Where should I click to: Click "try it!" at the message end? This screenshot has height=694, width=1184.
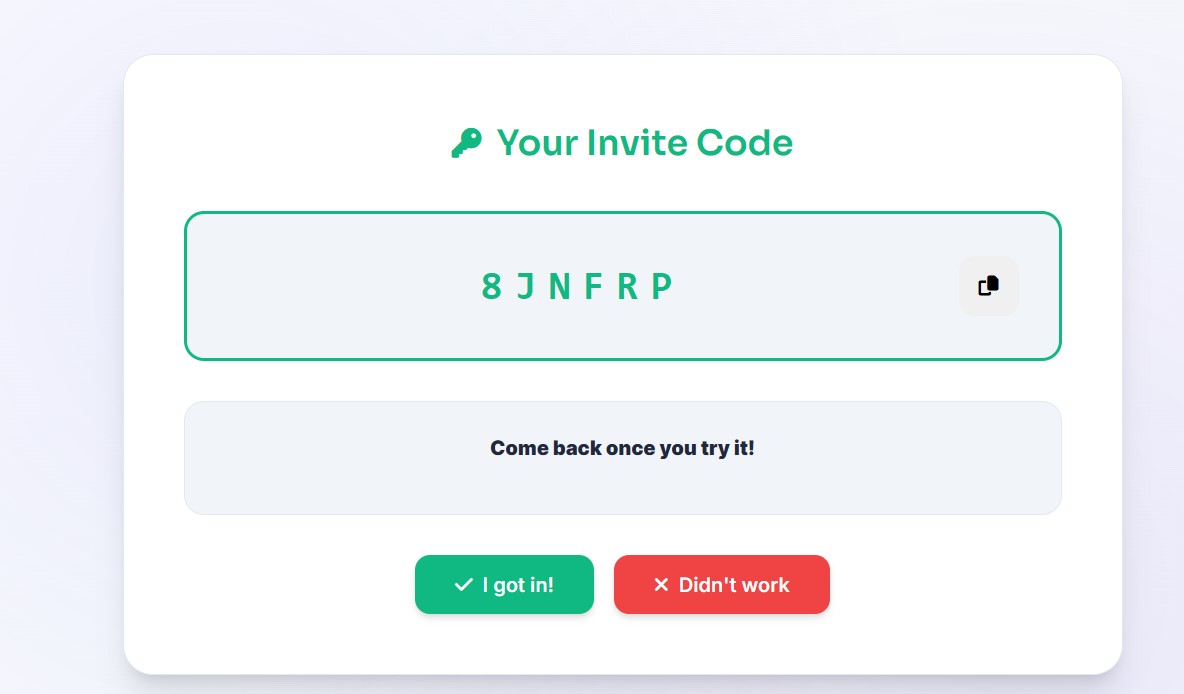point(727,448)
